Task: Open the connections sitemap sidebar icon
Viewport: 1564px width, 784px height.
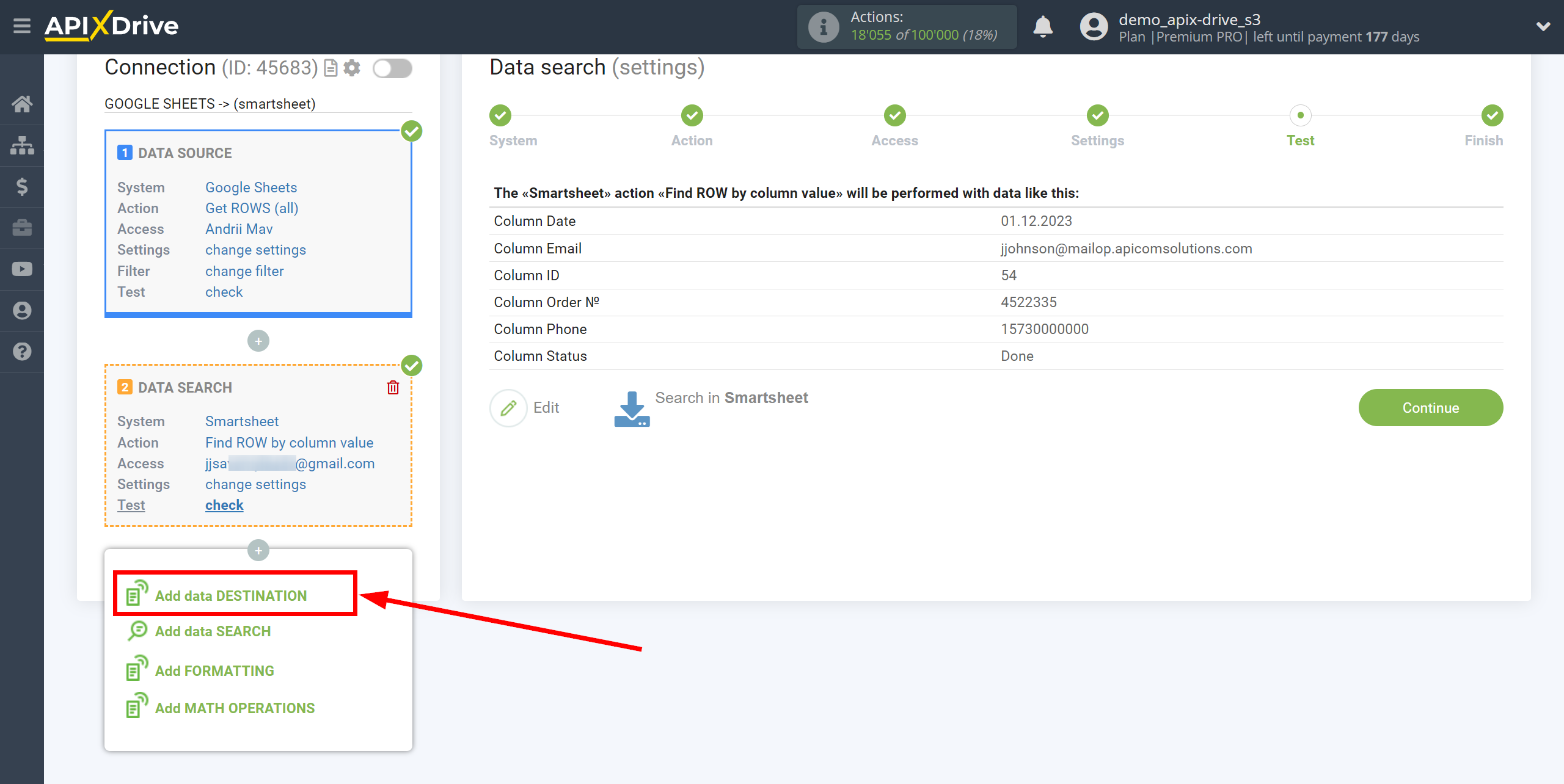Action: (x=22, y=145)
